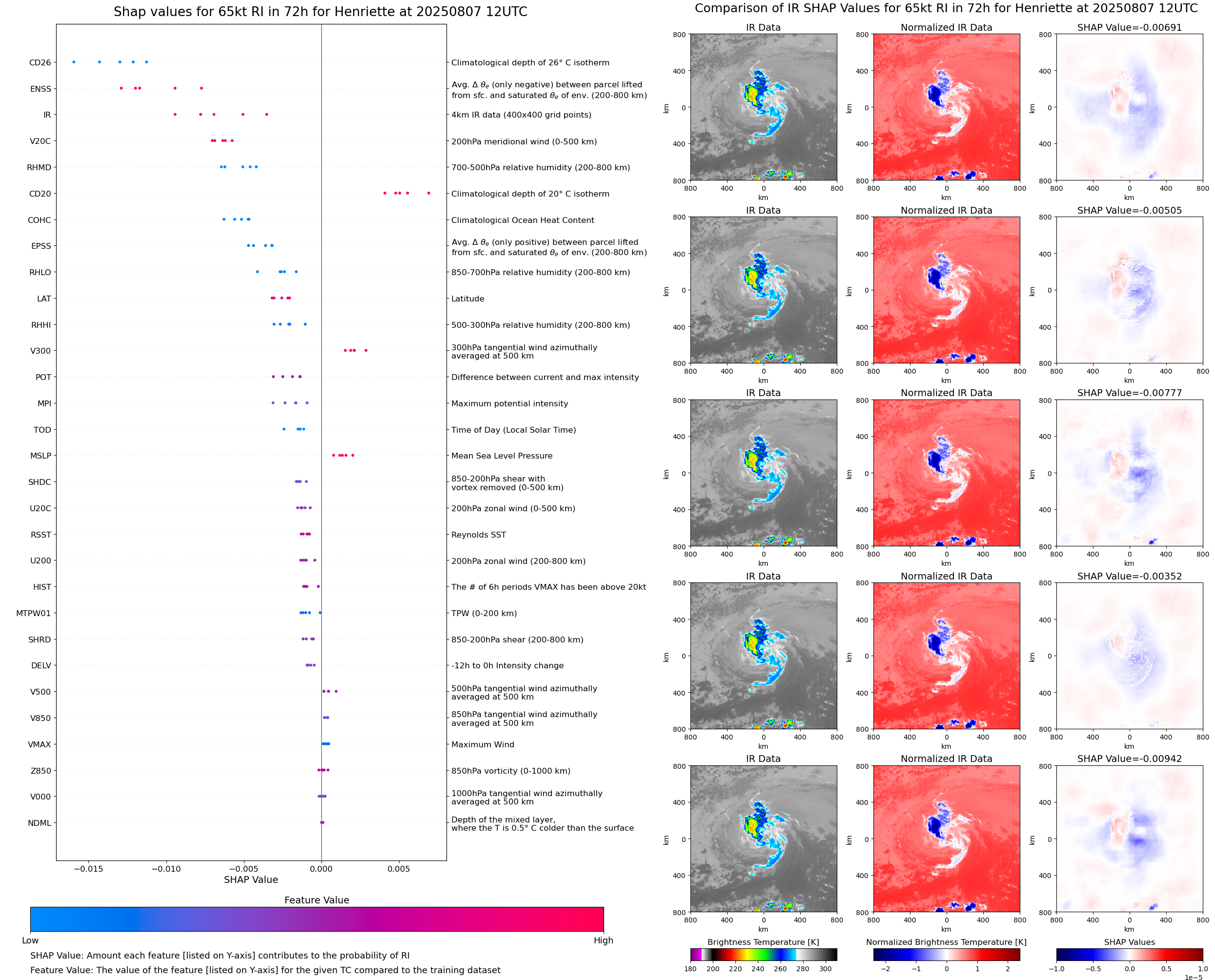Screen dimensions: 1215x980
Task: Click the NDML feature label
Action: coord(40,823)
